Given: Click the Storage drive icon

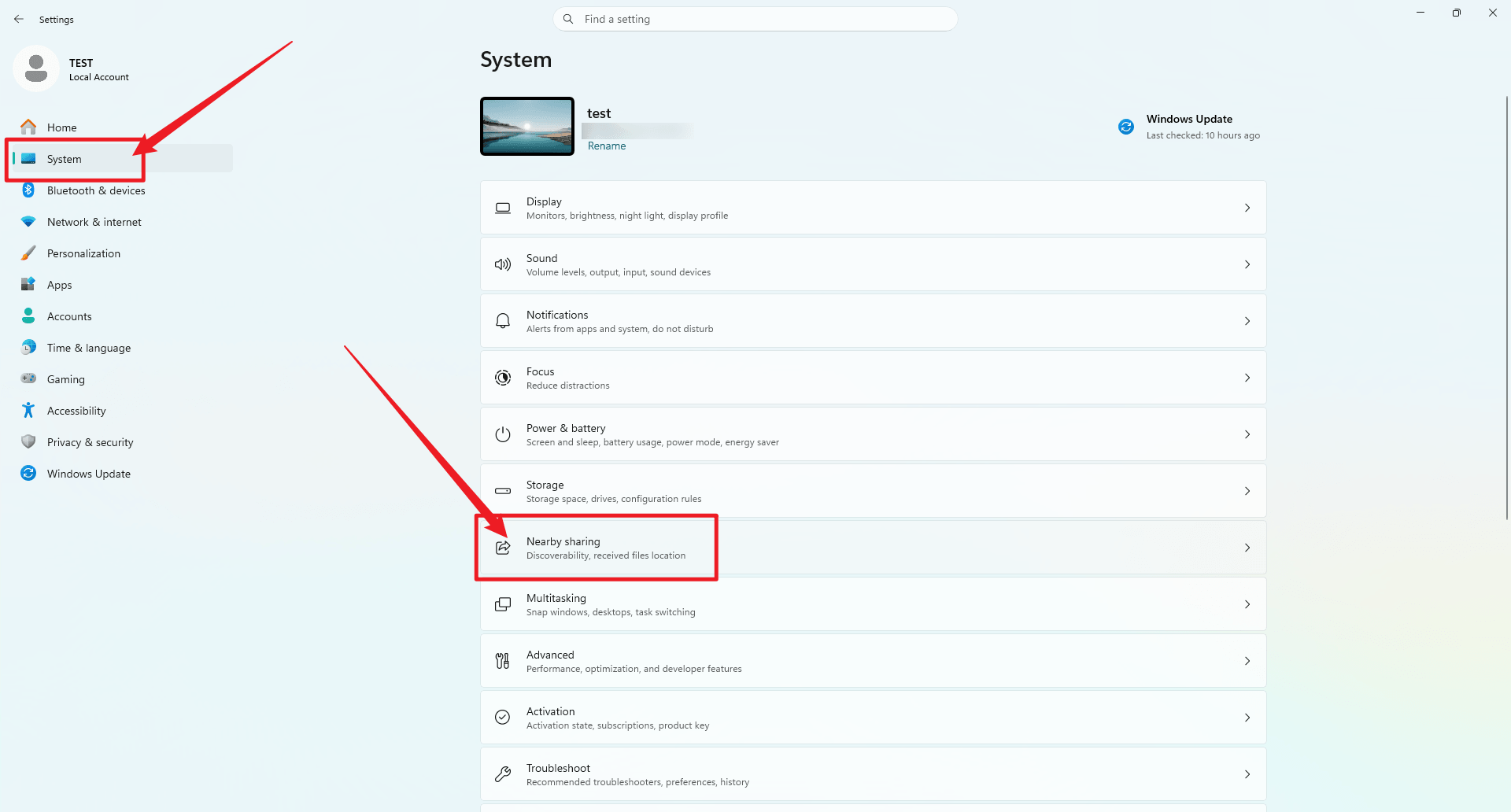Looking at the screenshot, I should tap(503, 491).
